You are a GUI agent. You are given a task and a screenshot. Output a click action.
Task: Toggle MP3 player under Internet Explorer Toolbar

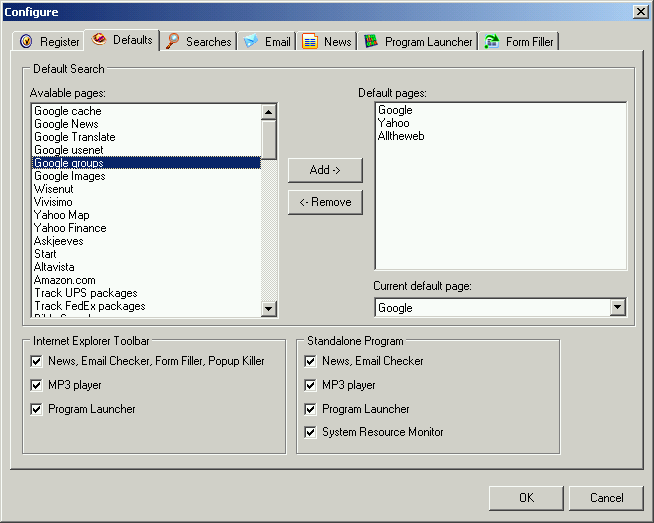36,385
